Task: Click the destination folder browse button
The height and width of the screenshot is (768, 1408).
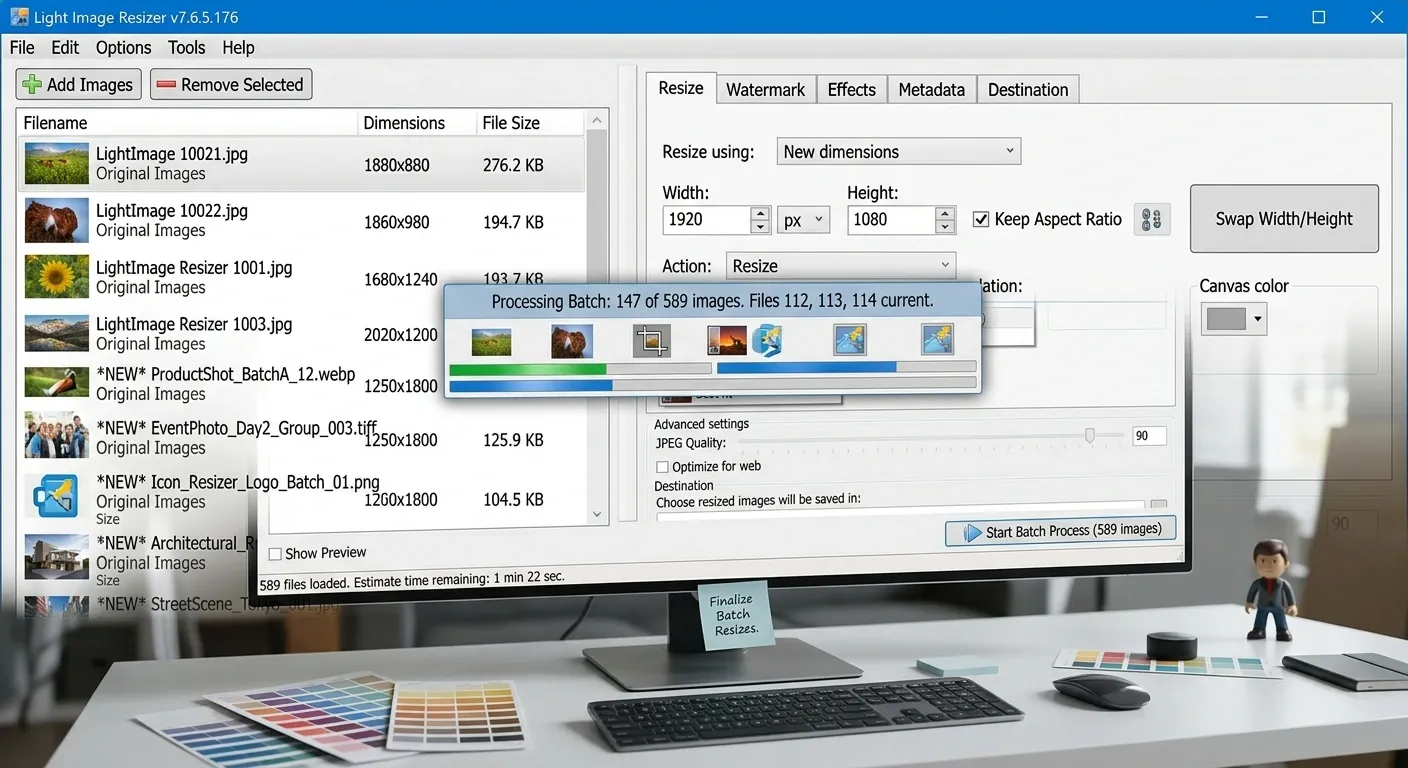Action: [x=1158, y=506]
